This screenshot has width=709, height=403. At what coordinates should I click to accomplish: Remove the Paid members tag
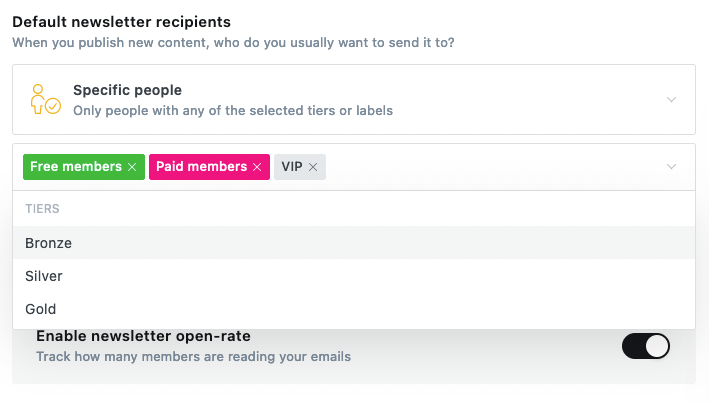257,167
